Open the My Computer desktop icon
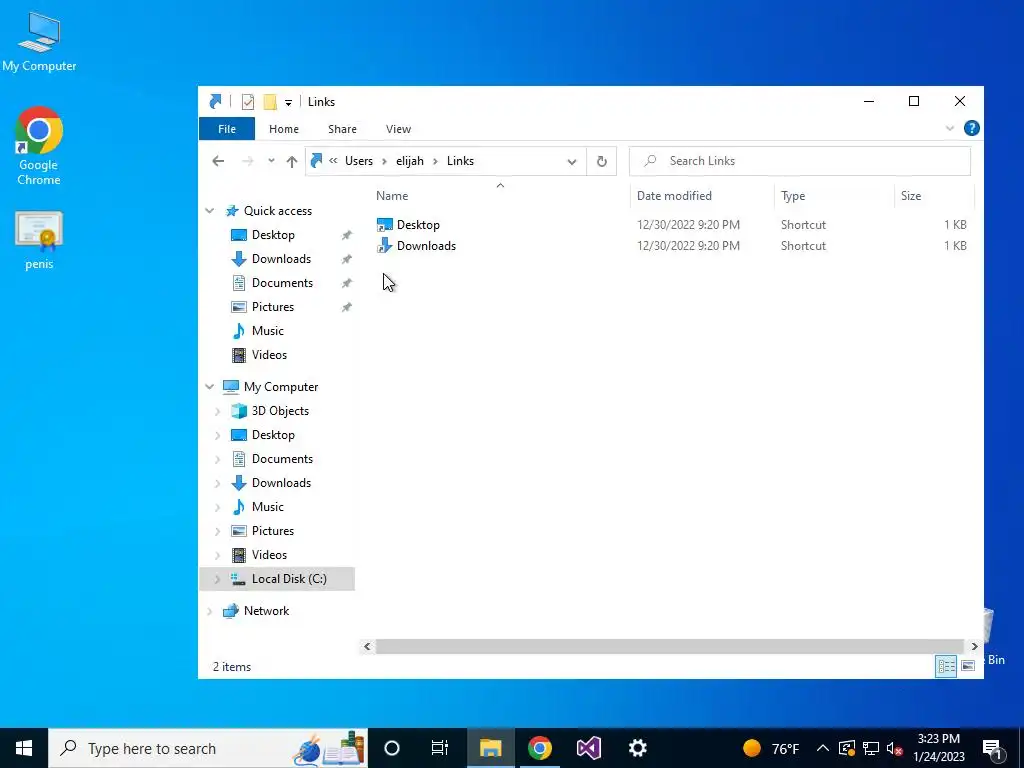This screenshot has height=768, width=1024. pyautogui.click(x=39, y=41)
